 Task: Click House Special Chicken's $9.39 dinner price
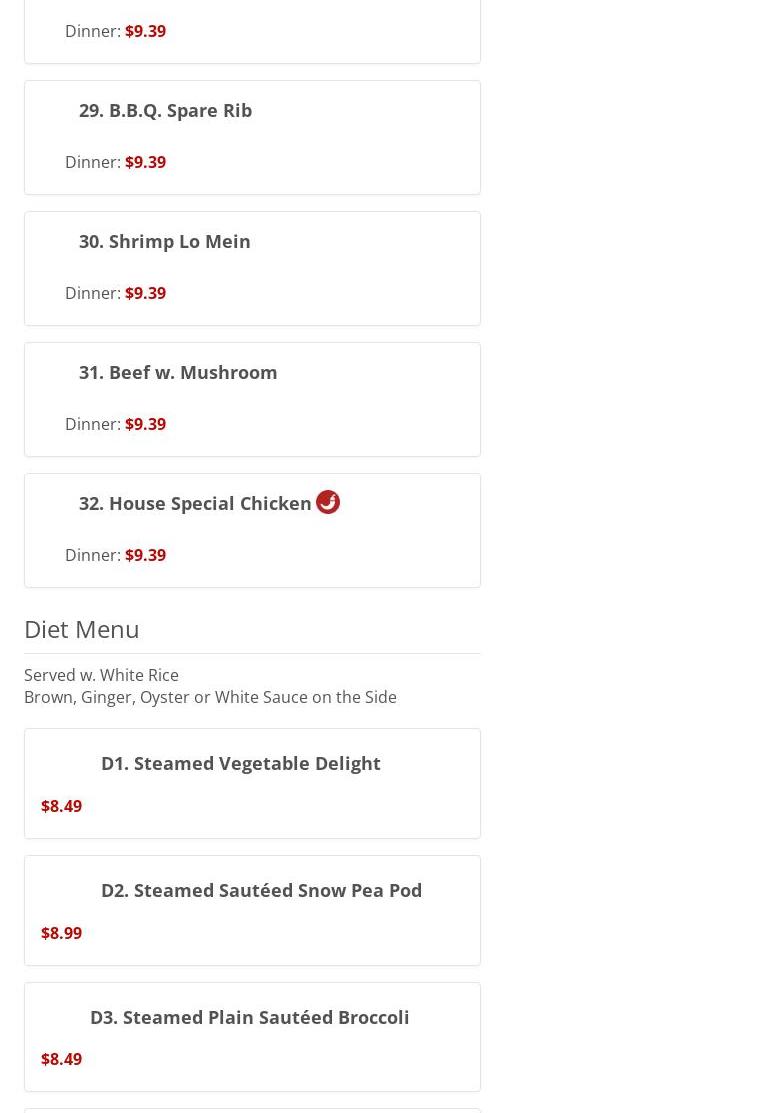coord(145,555)
